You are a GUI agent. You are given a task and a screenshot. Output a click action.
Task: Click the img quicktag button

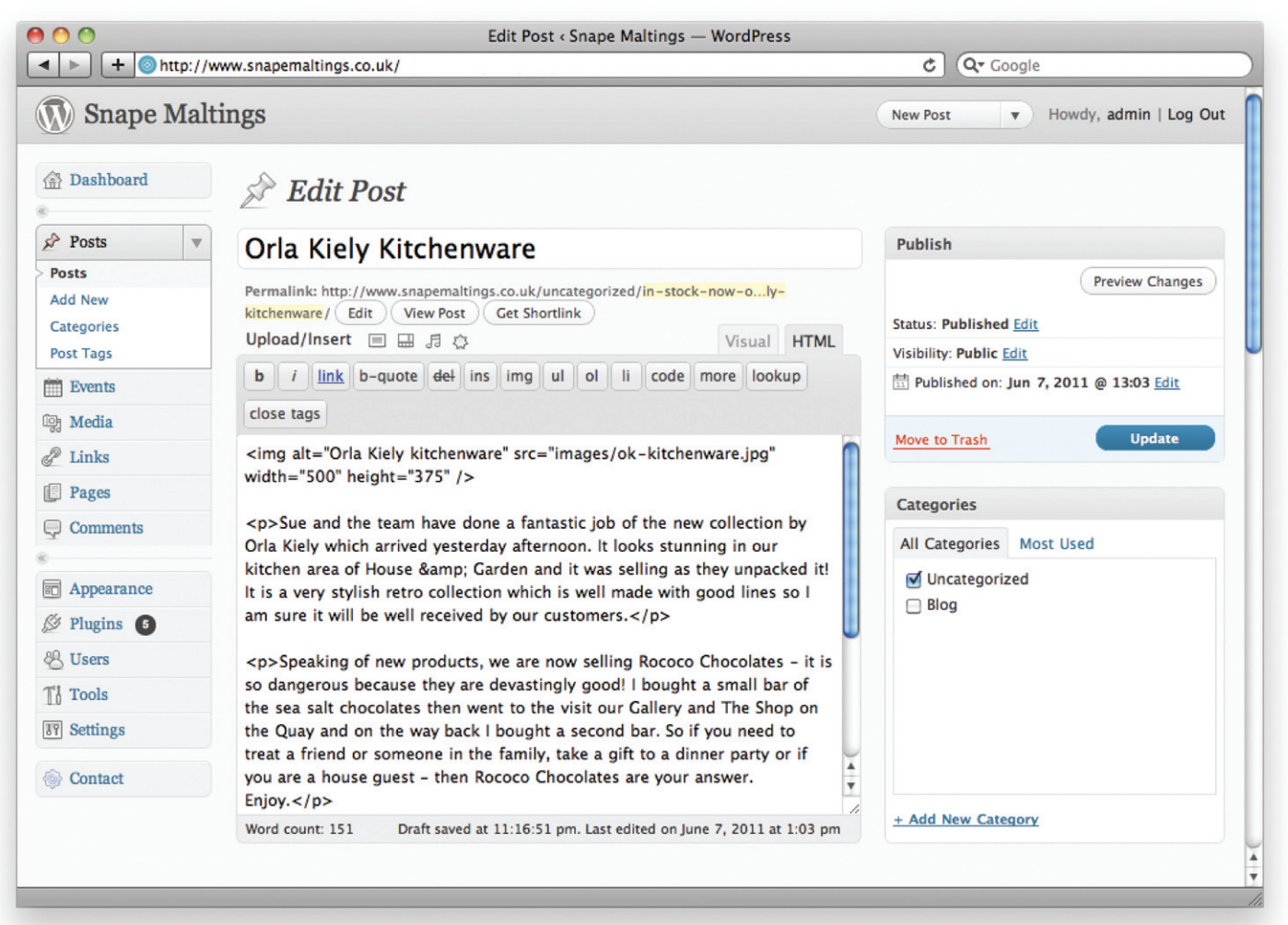[520, 376]
